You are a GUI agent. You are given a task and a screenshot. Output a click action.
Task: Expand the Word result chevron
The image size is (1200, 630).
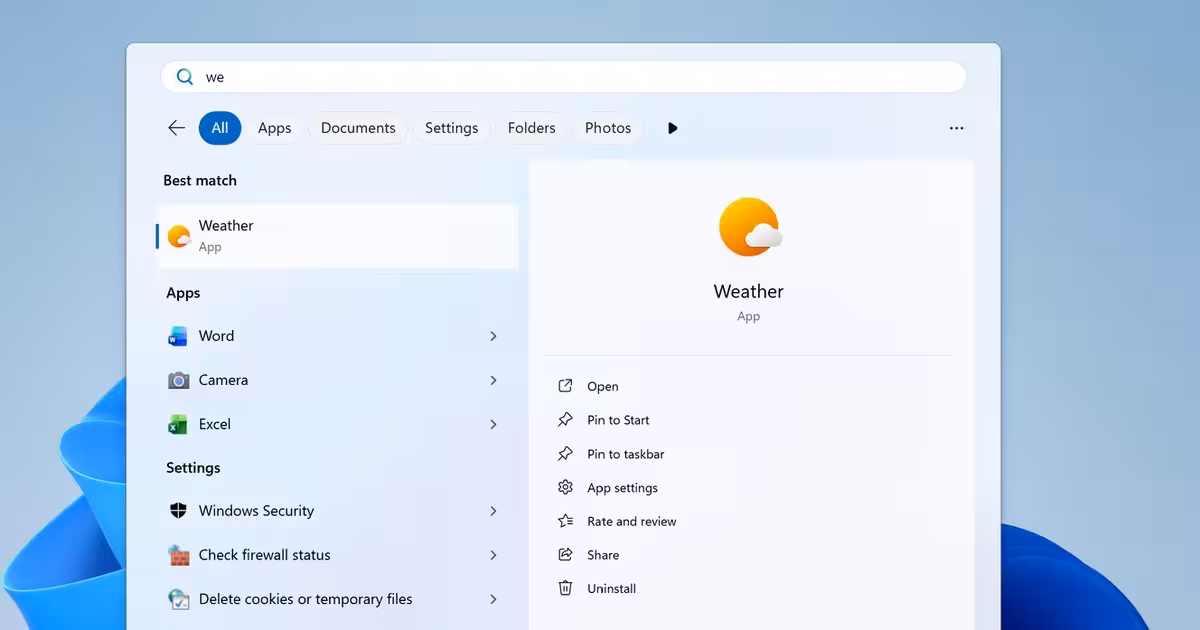[x=493, y=336]
